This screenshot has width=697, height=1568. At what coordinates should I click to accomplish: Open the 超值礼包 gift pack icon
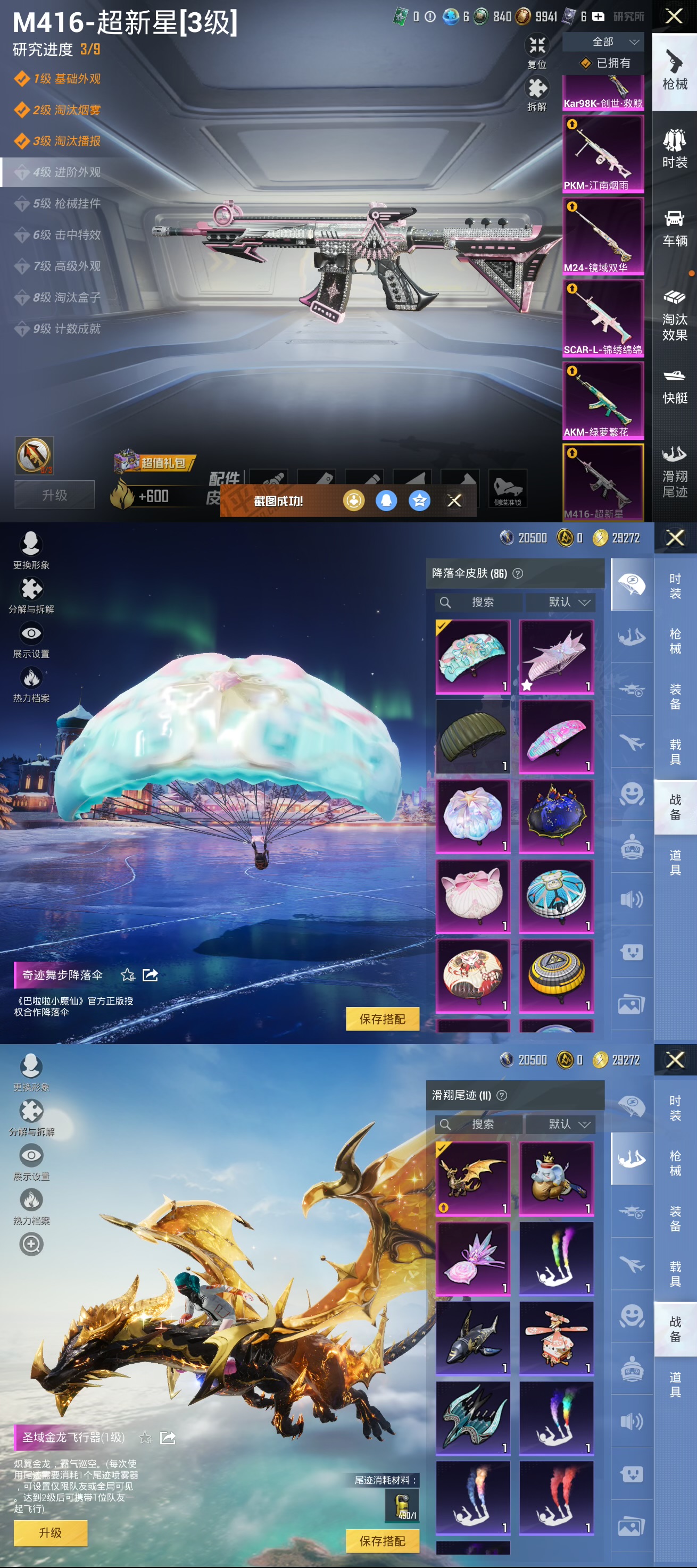click(x=155, y=463)
